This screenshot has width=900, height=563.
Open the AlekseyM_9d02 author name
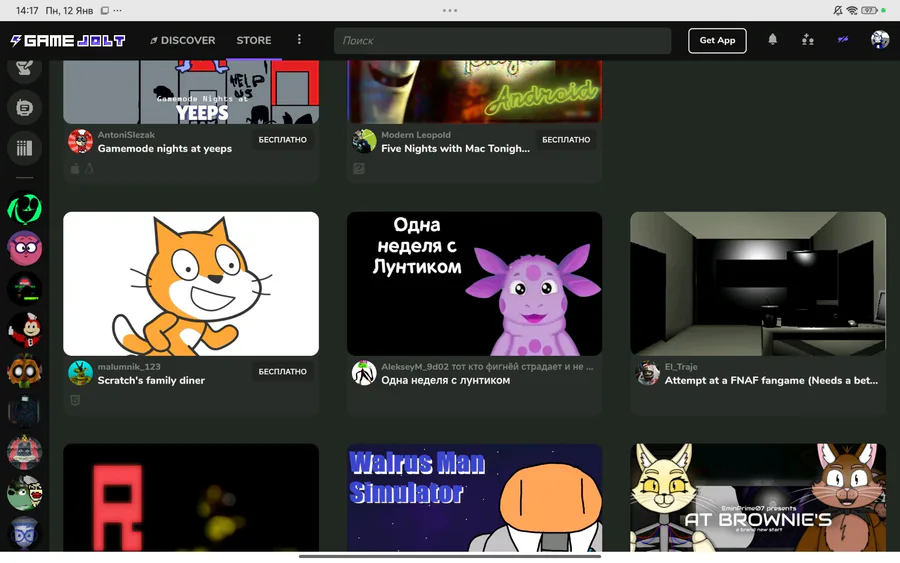[487, 367]
